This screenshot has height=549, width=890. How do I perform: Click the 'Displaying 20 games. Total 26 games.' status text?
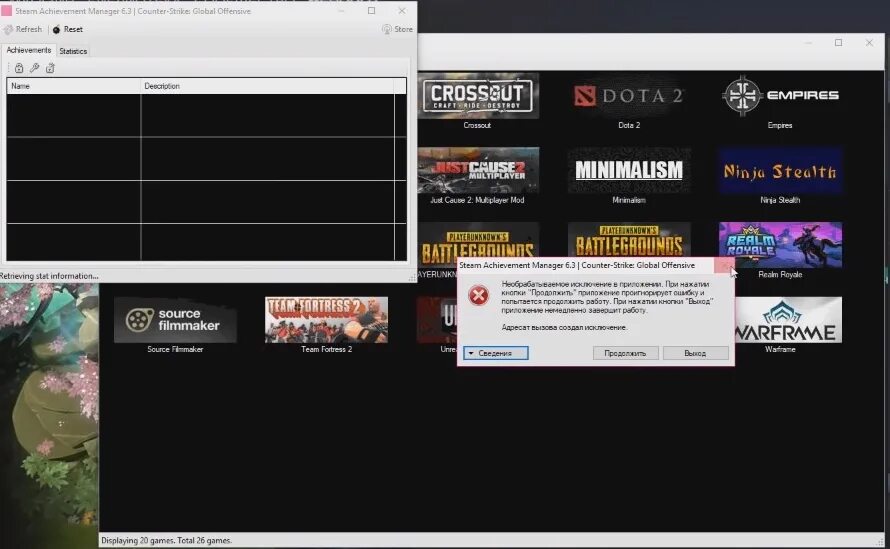[167, 540]
